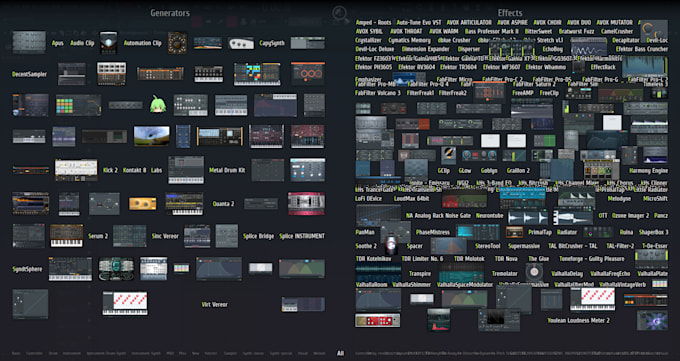Choose the white hardware synth thumbnail beside CapySynth
The height and width of the screenshot is (361, 680).
coord(241,43)
